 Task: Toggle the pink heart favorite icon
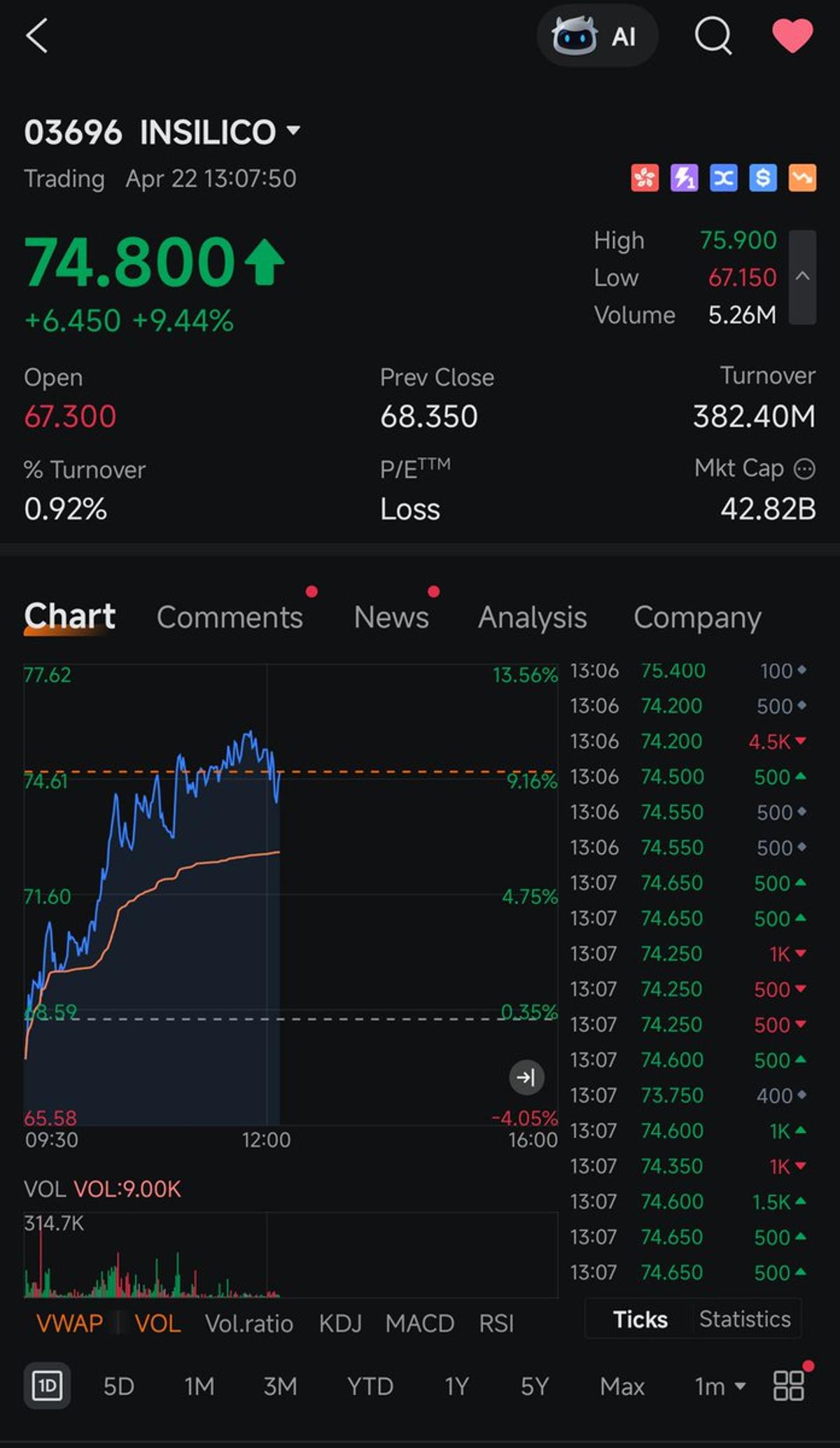pos(792,36)
